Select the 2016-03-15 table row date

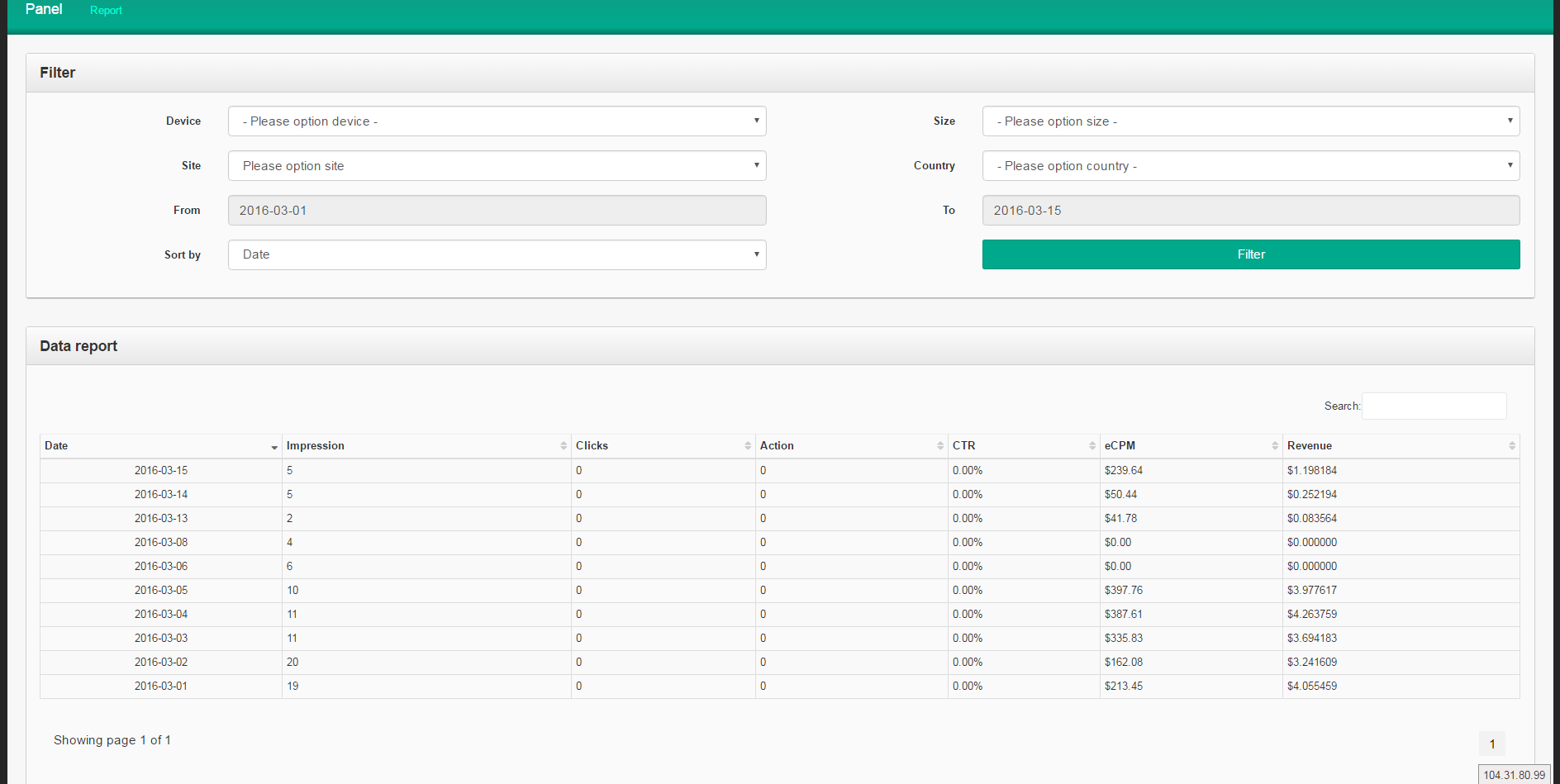click(161, 471)
